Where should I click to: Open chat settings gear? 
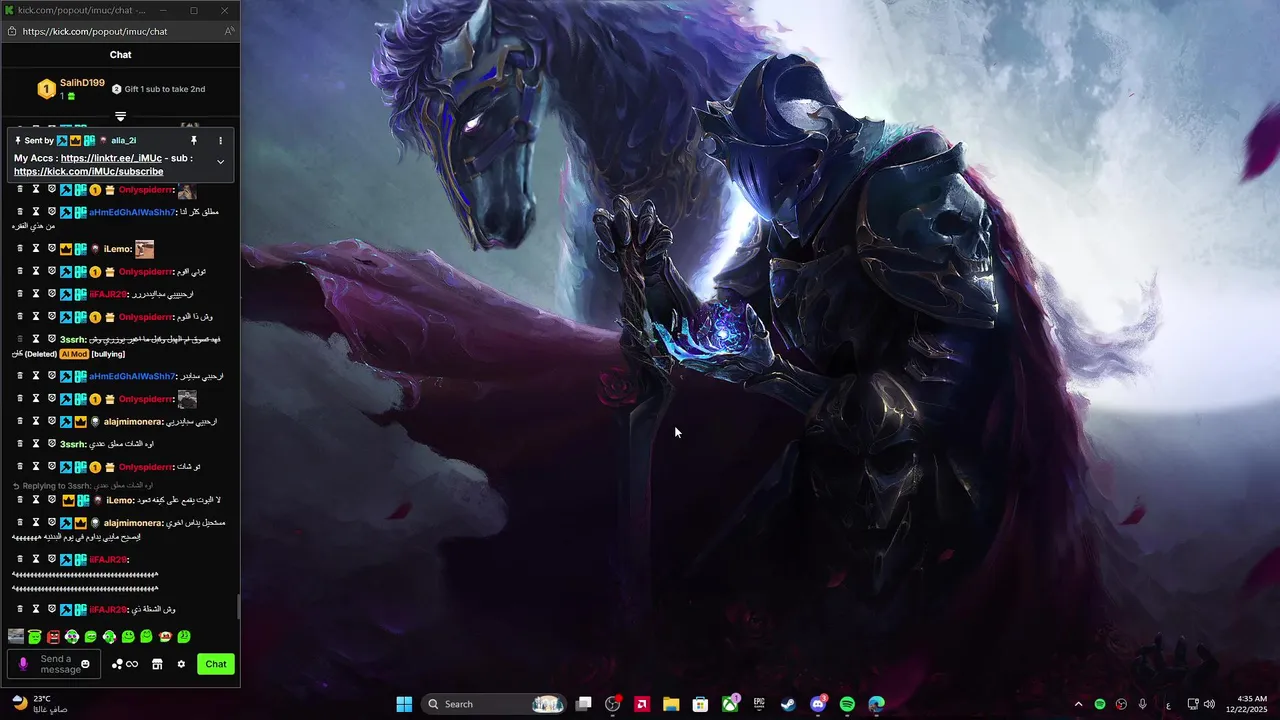[181, 664]
